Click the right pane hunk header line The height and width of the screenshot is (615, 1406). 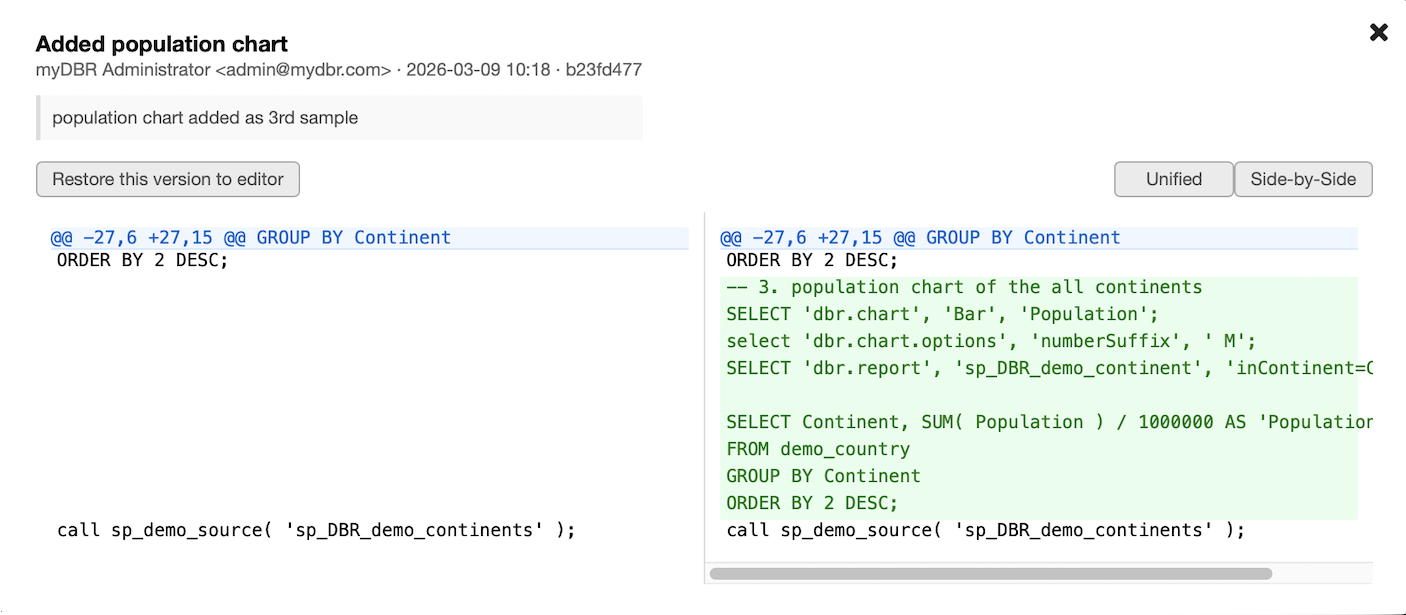[x=920, y=238]
